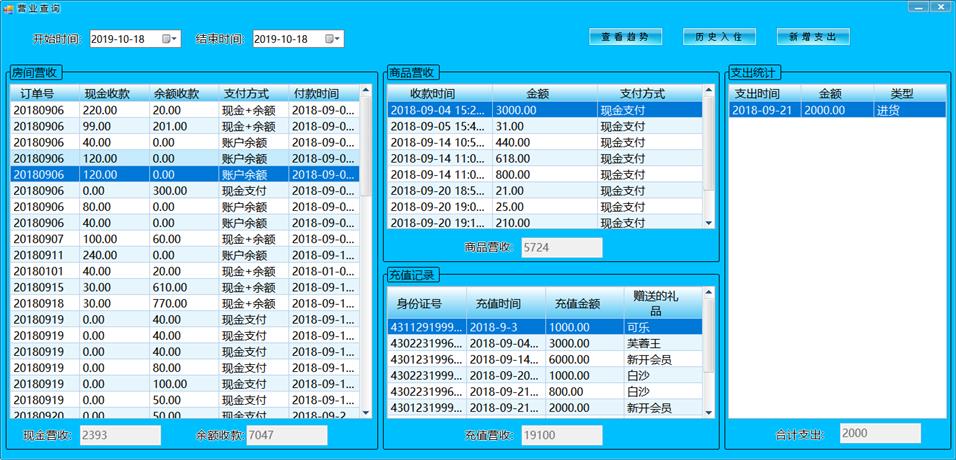Click the 合计支出 total field

click(x=879, y=433)
